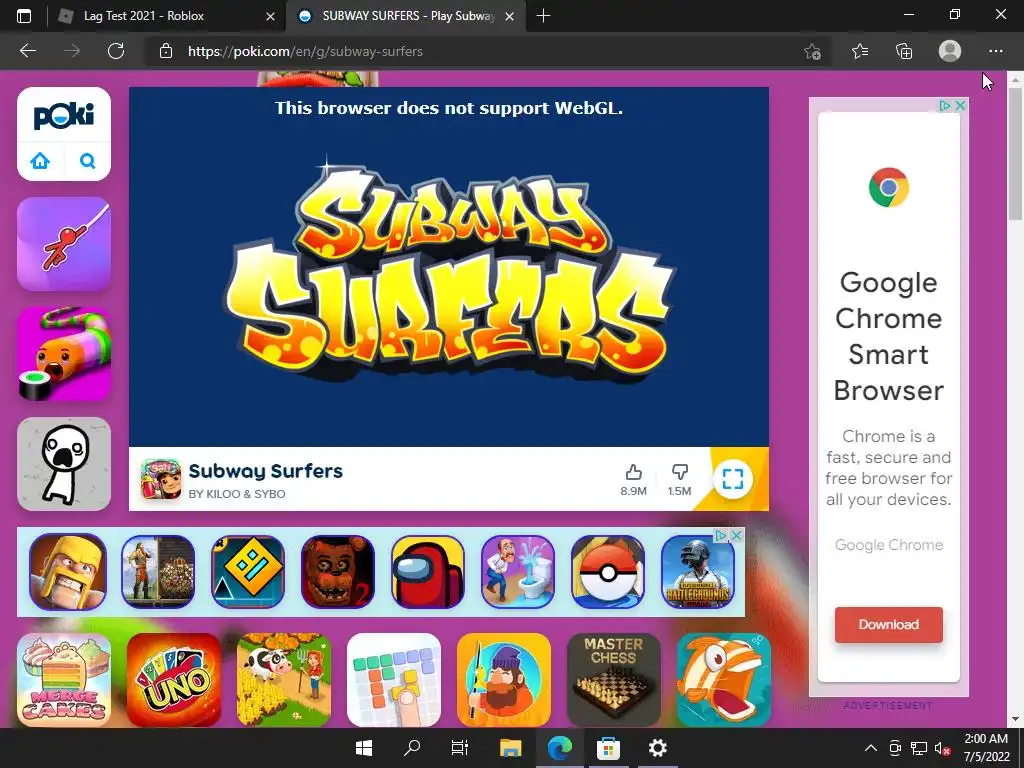
Task: Open the Poki home icon
Action: (40, 160)
